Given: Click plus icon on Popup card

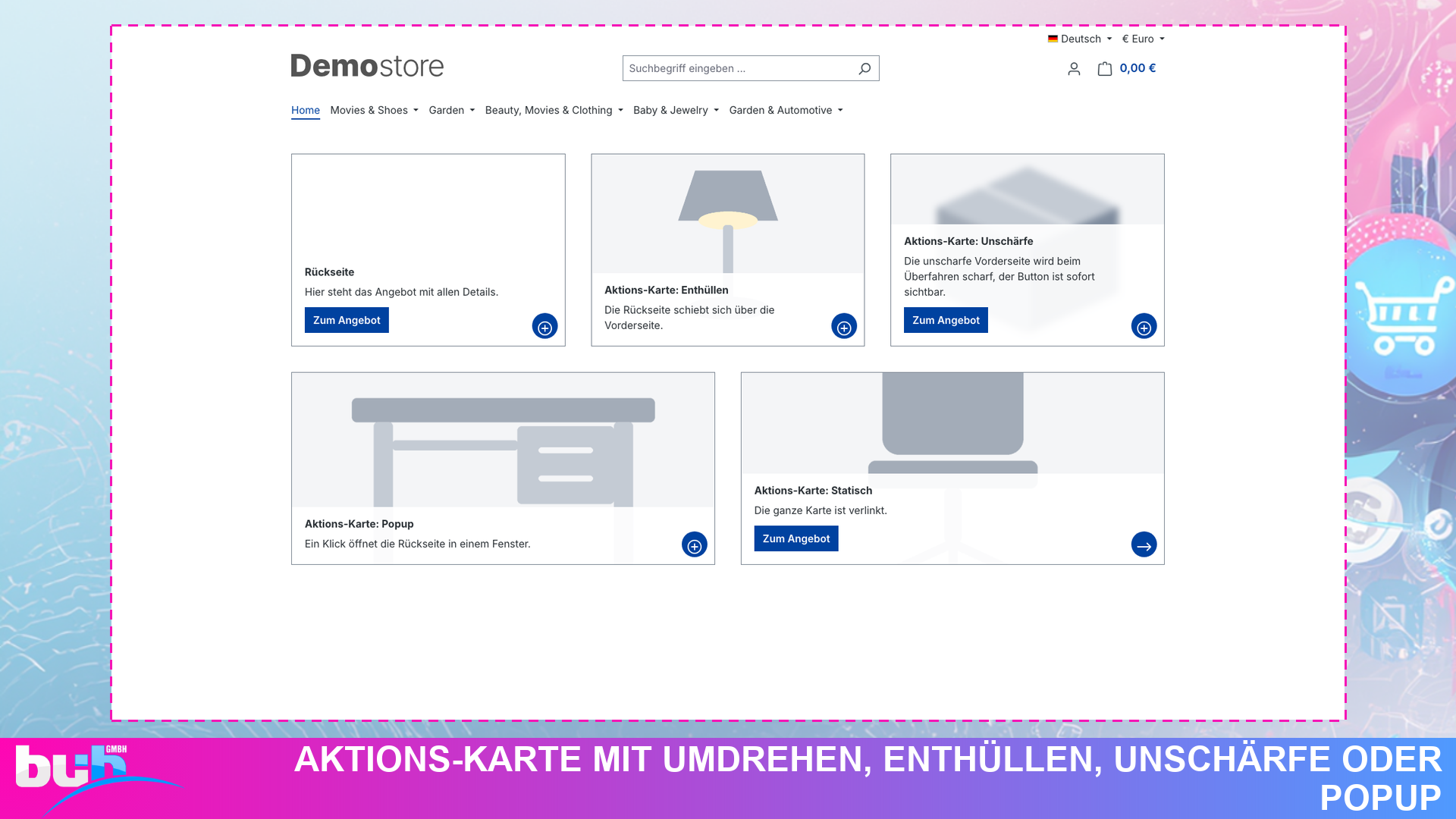Looking at the screenshot, I should pos(694,545).
